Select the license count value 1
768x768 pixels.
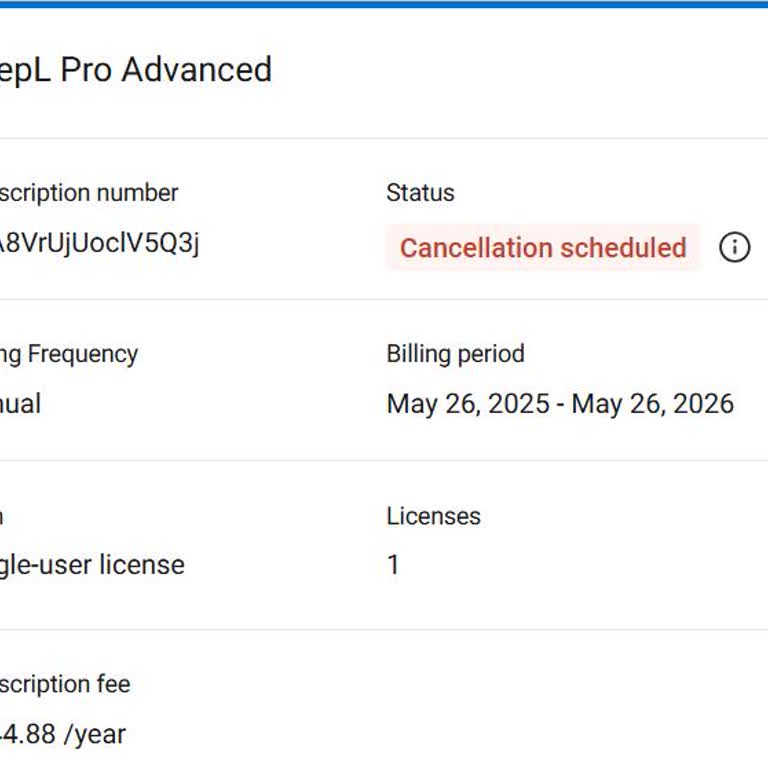(x=393, y=564)
